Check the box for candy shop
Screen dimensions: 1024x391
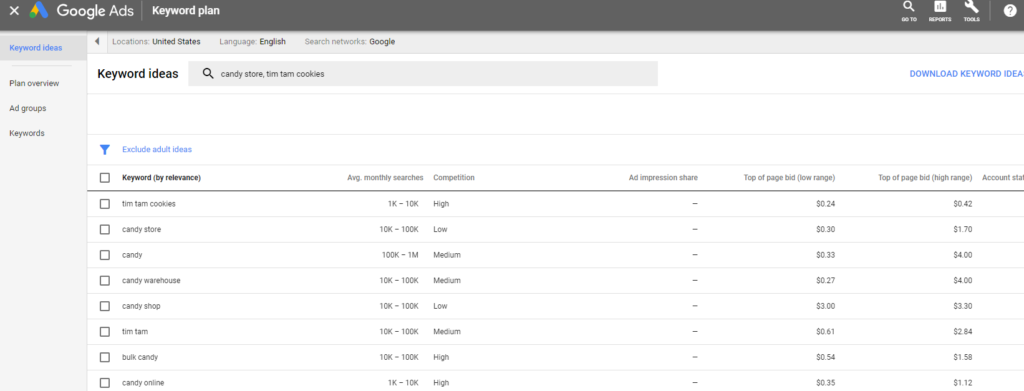pyautogui.click(x=104, y=306)
